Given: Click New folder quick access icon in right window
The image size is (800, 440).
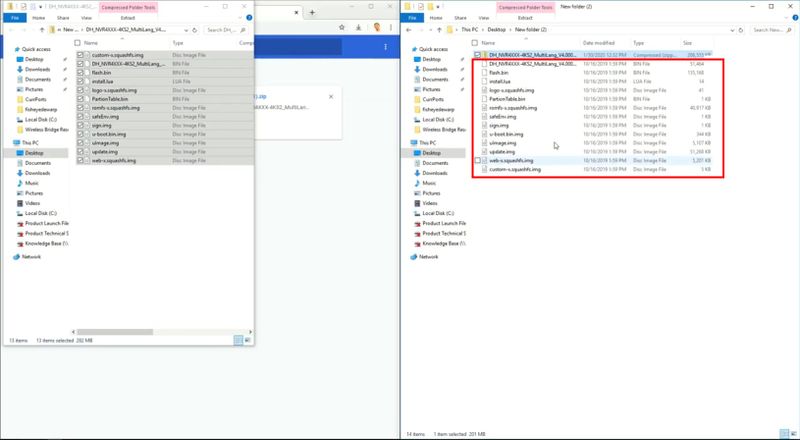Looking at the screenshot, I should click(x=430, y=7).
